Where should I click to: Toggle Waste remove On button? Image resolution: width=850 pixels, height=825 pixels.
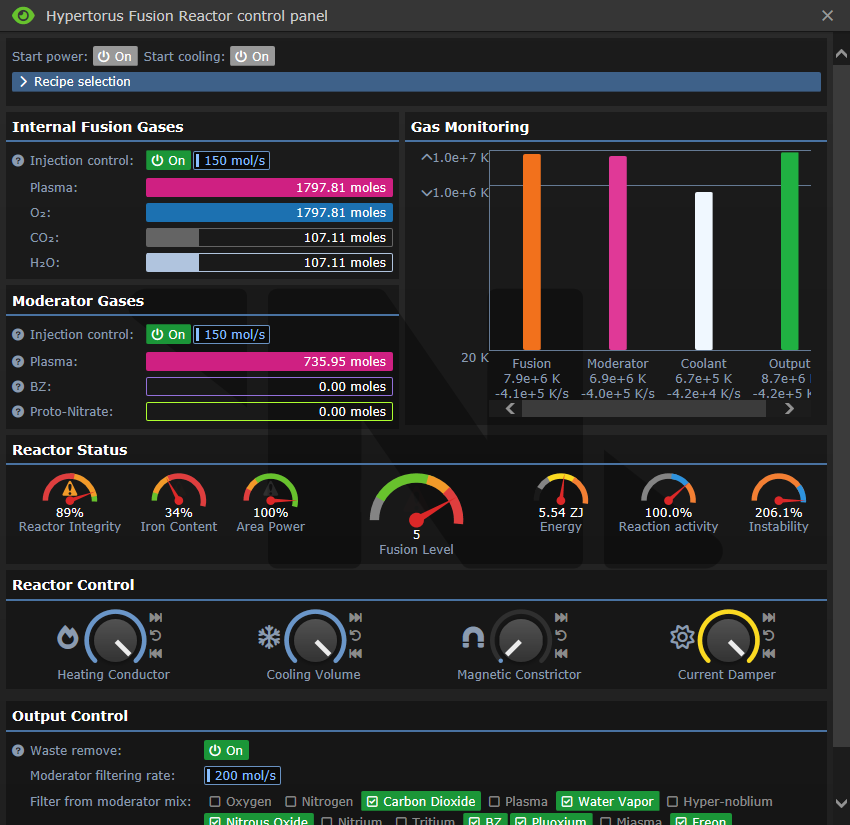pos(226,751)
